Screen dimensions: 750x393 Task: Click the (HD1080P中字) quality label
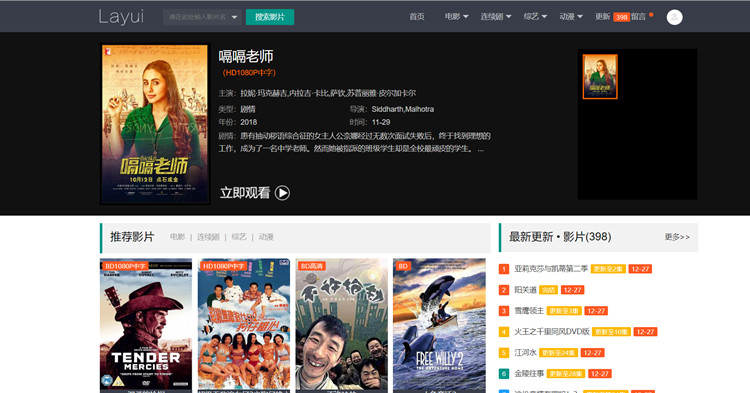pyautogui.click(x=249, y=73)
